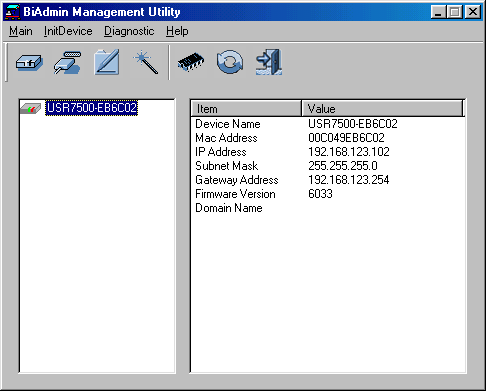Click the refresh arrows toolbar icon
Image resolution: width=486 pixels, height=391 pixels.
(230, 62)
